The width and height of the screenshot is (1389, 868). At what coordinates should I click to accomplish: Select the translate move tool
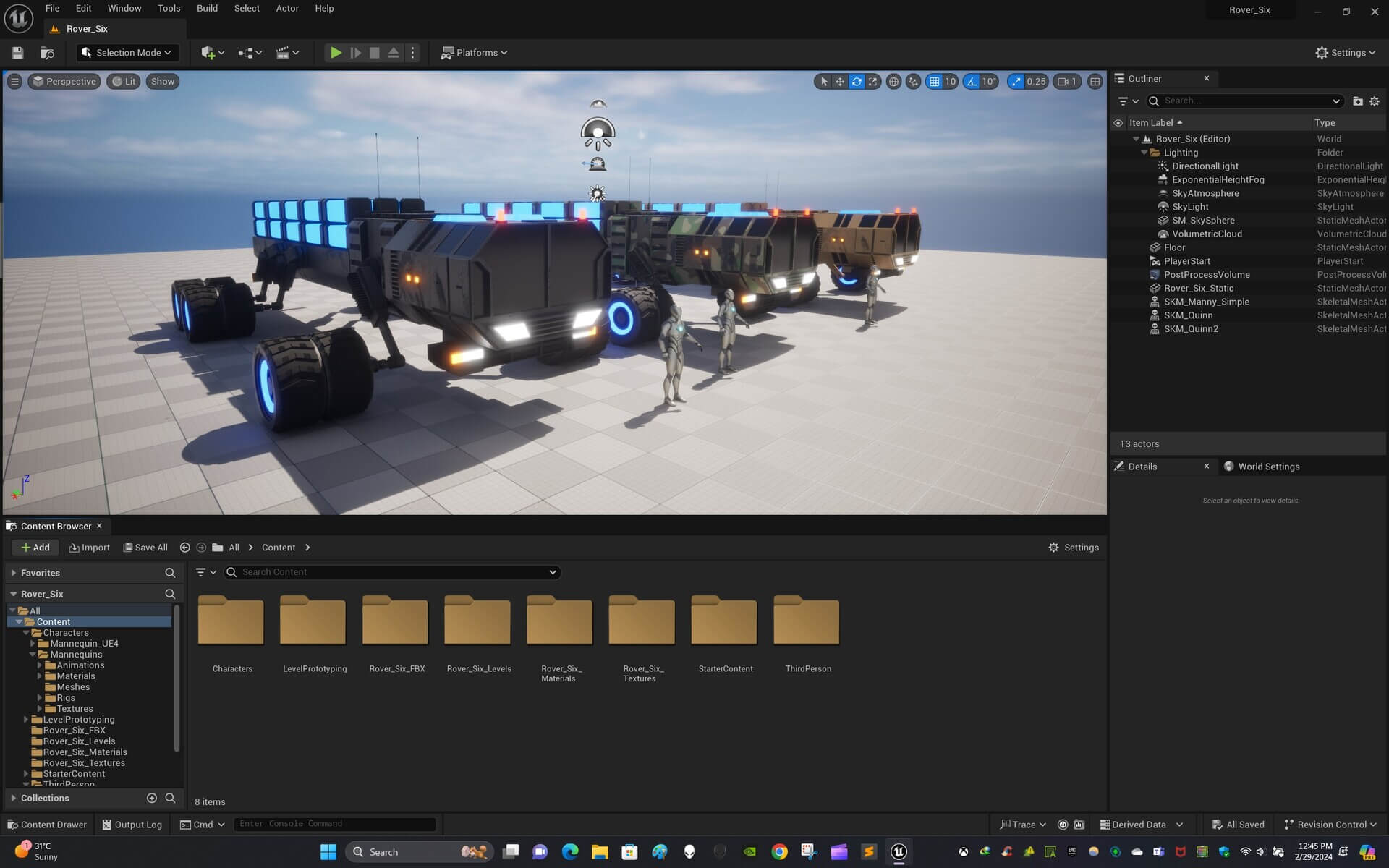point(840,82)
